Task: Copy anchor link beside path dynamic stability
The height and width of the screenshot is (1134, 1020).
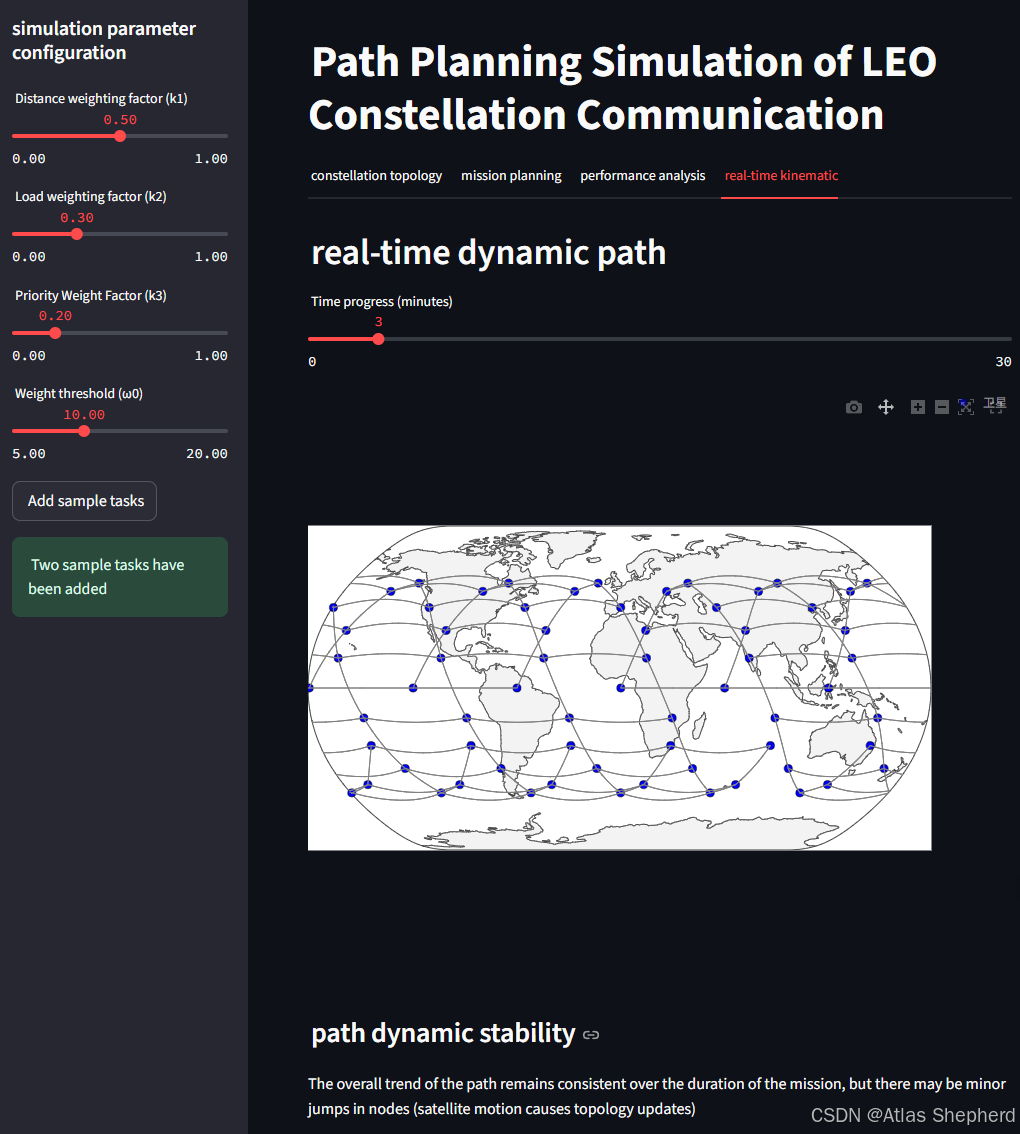Action: (x=591, y=1035)
